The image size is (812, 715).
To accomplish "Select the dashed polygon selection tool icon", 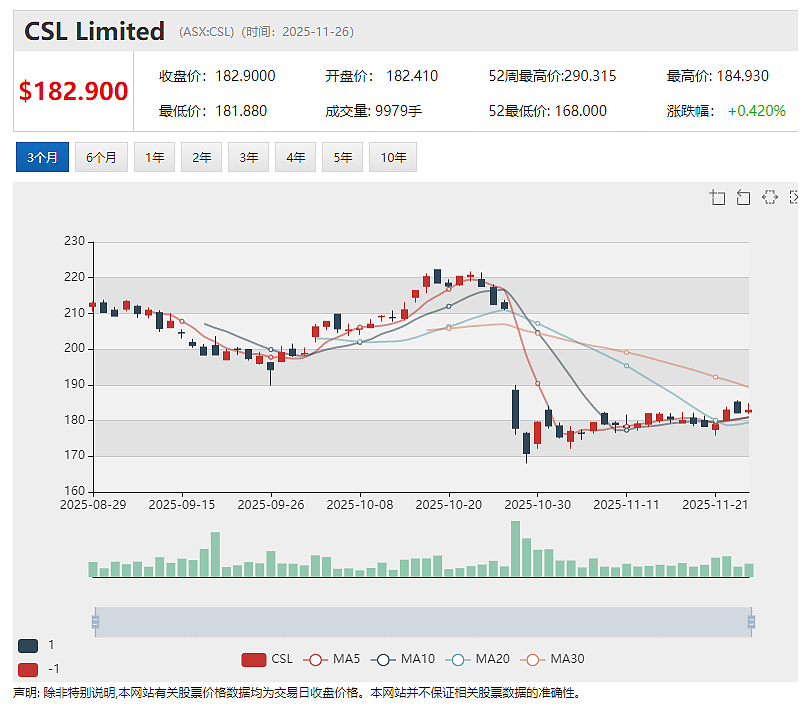I will [770, 197].
